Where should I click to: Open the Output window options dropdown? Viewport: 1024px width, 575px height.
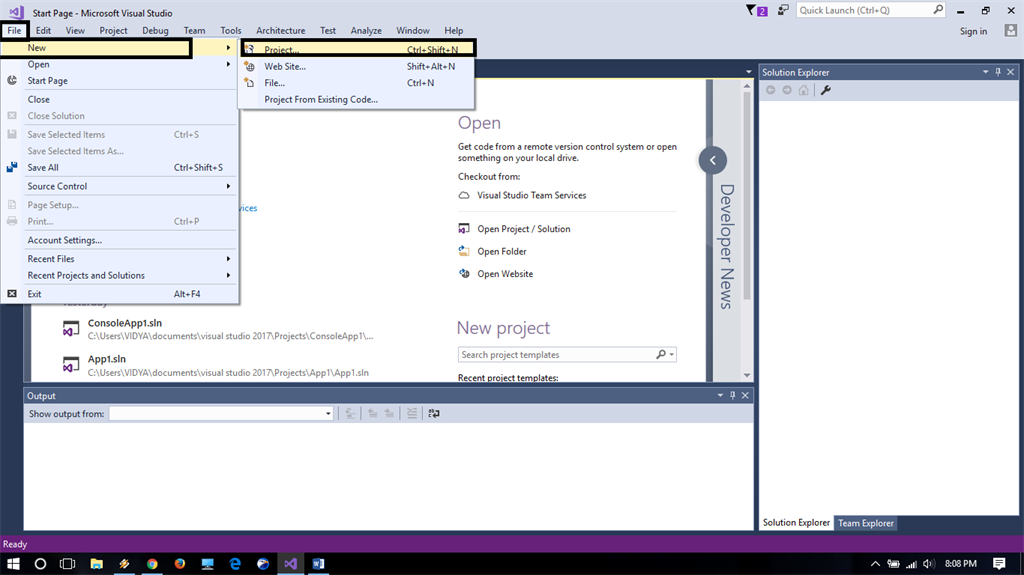[720, 395]
